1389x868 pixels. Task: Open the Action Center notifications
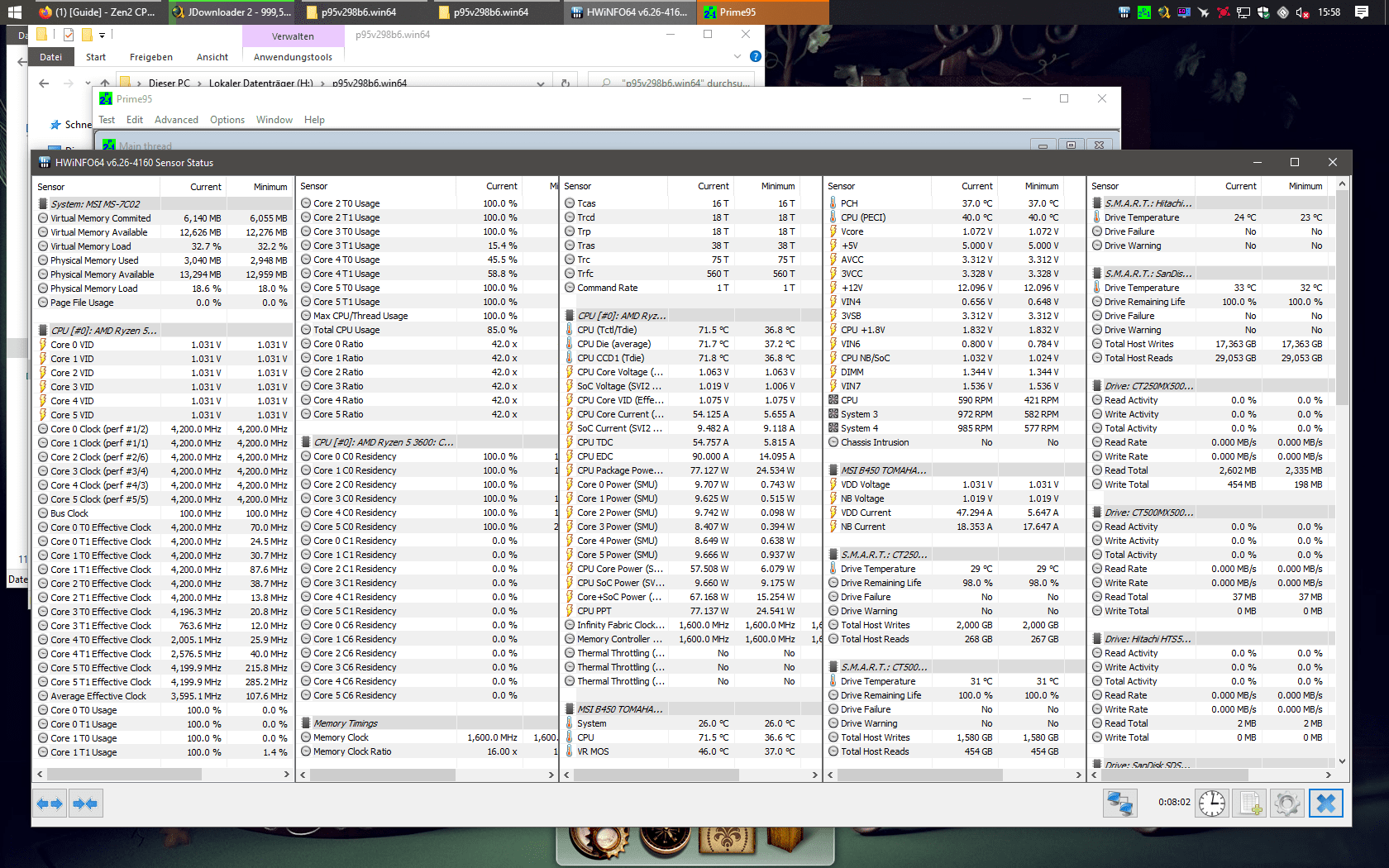[1362, 12]
